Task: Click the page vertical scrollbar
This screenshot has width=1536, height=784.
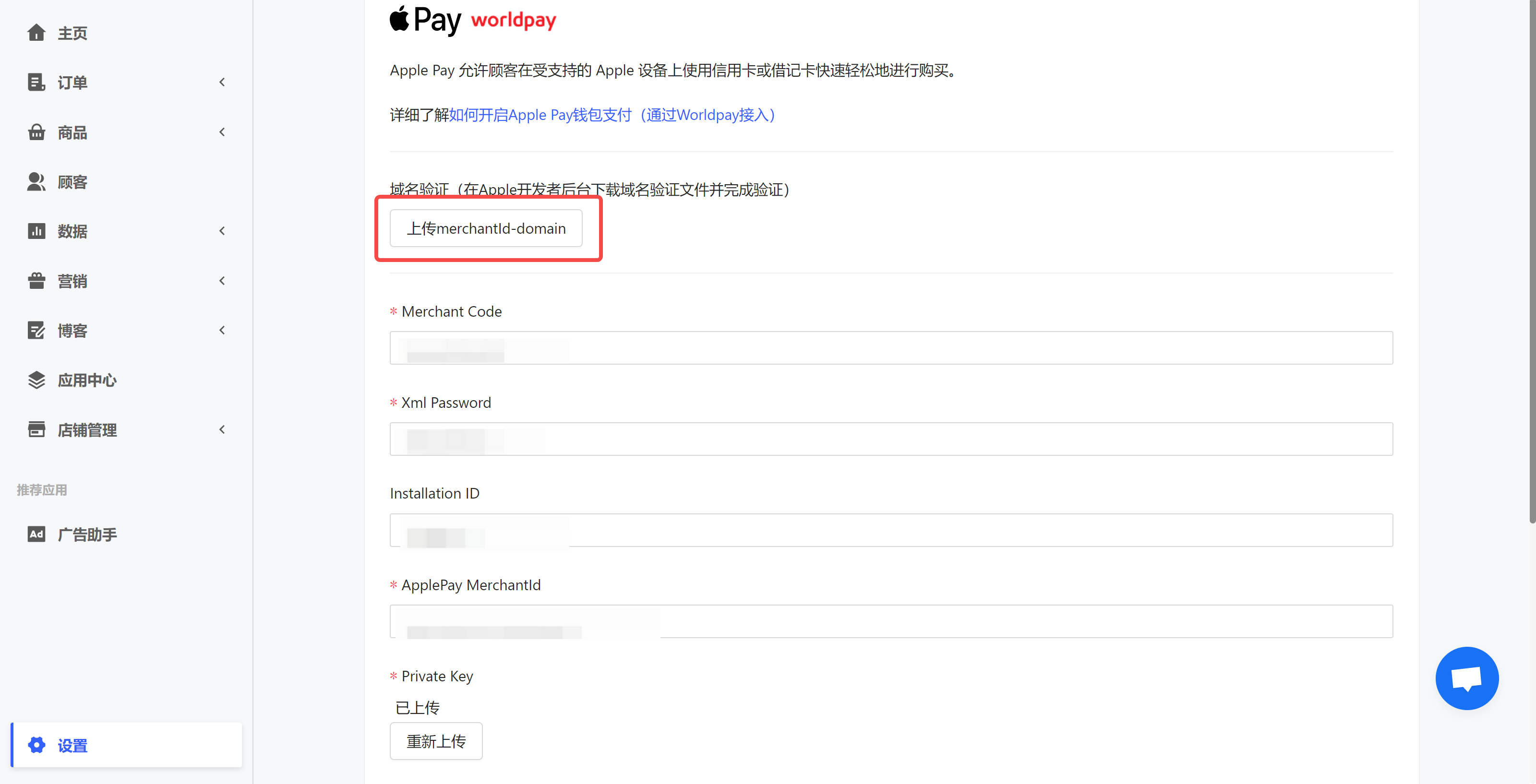Action: tap(1532, 262)
